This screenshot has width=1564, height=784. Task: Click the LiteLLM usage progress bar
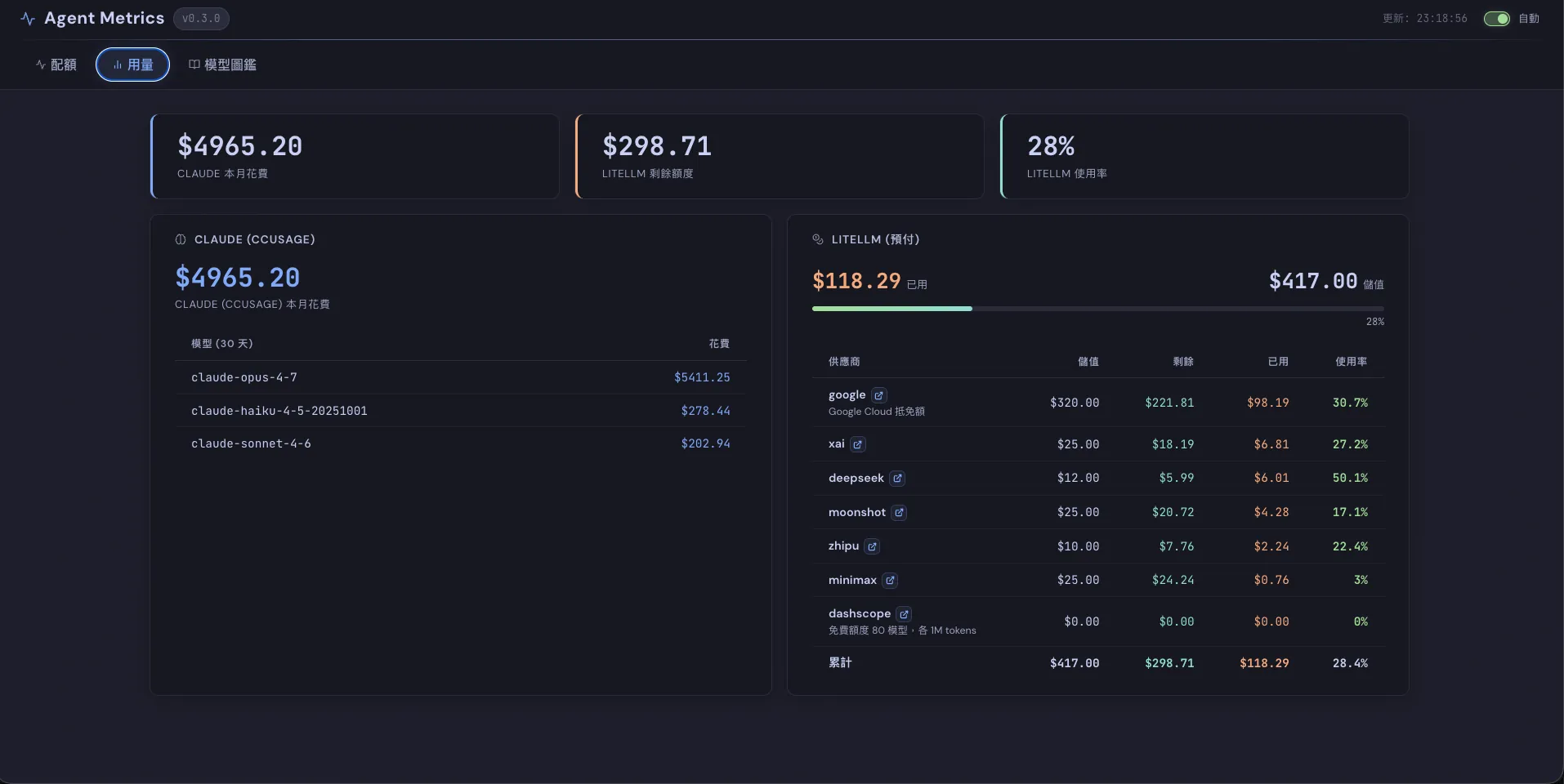click(x=1098, y=309)
